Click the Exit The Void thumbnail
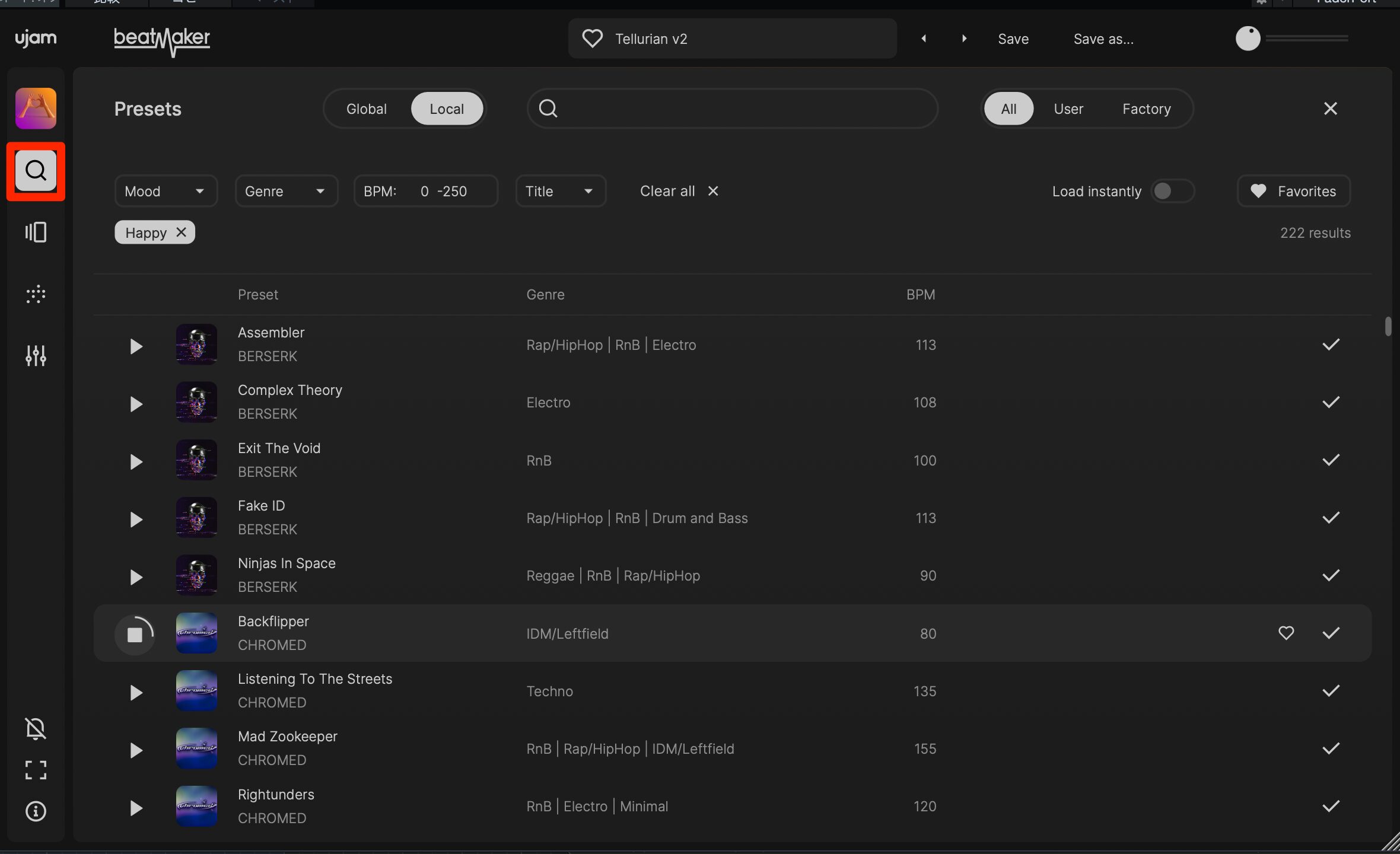The image size is (1400, 854). click(196, 460)
